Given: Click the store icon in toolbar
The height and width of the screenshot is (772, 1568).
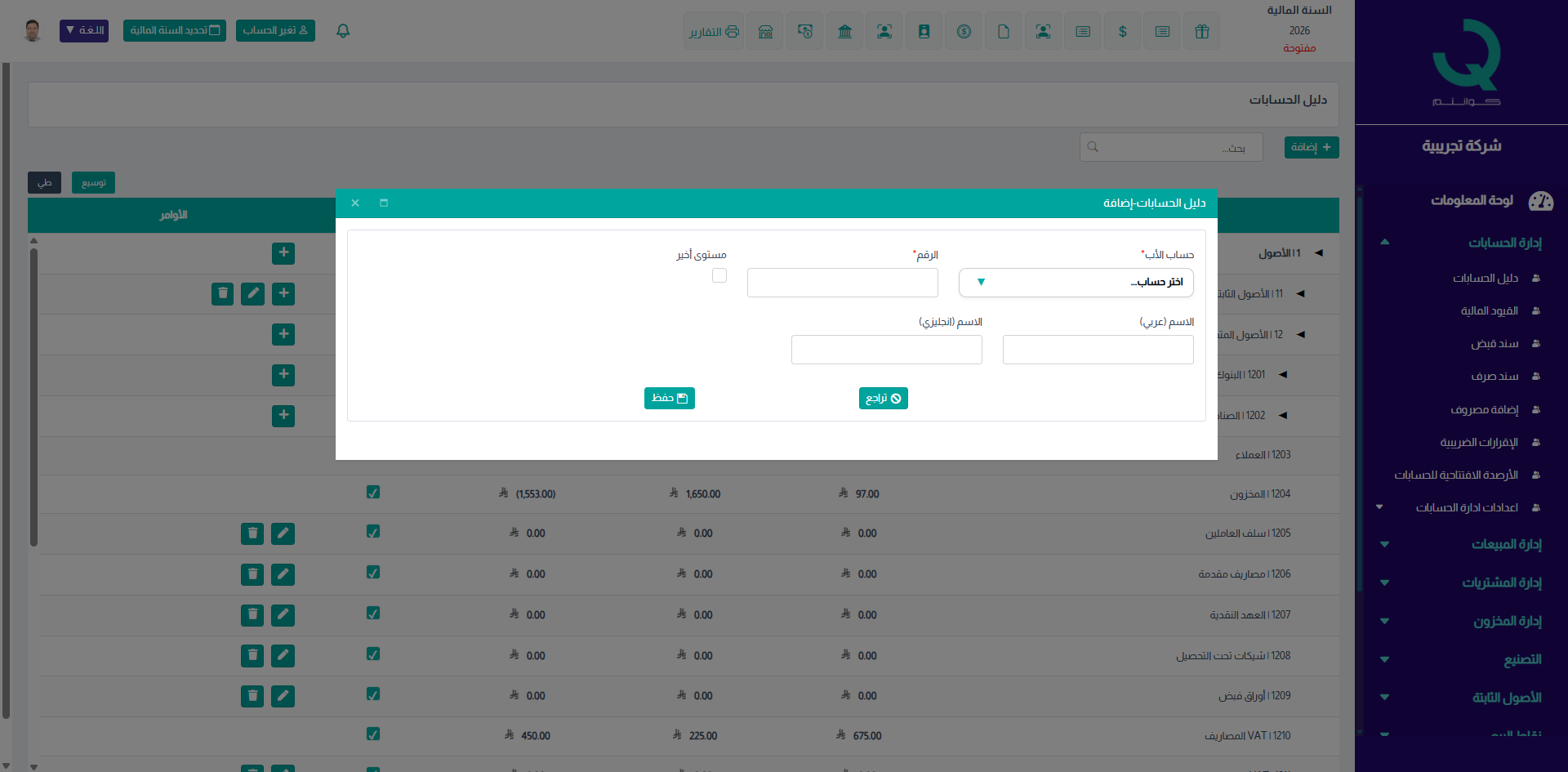Looking at the screenshot, I should tap(765, 32).
